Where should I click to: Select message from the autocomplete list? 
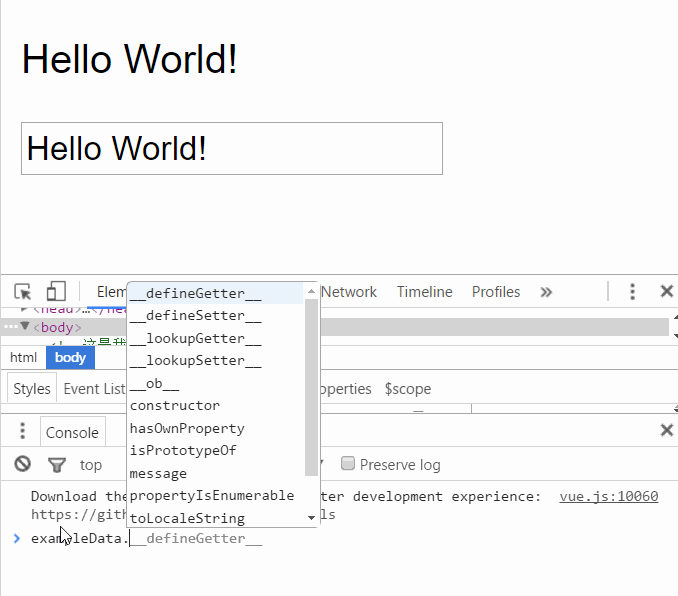[x=158, y=473]
